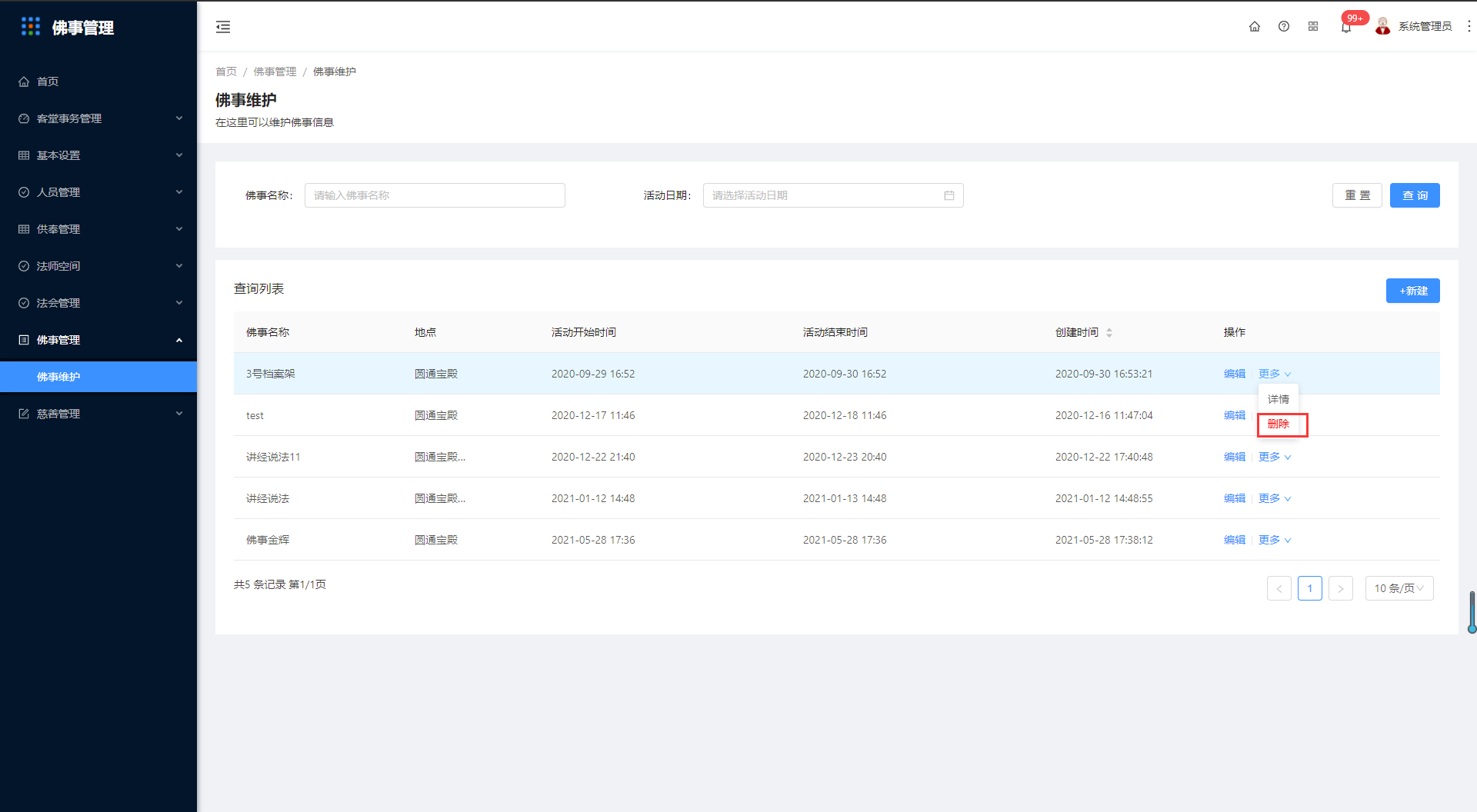Go to previous page arrow

click(1279, 588)
